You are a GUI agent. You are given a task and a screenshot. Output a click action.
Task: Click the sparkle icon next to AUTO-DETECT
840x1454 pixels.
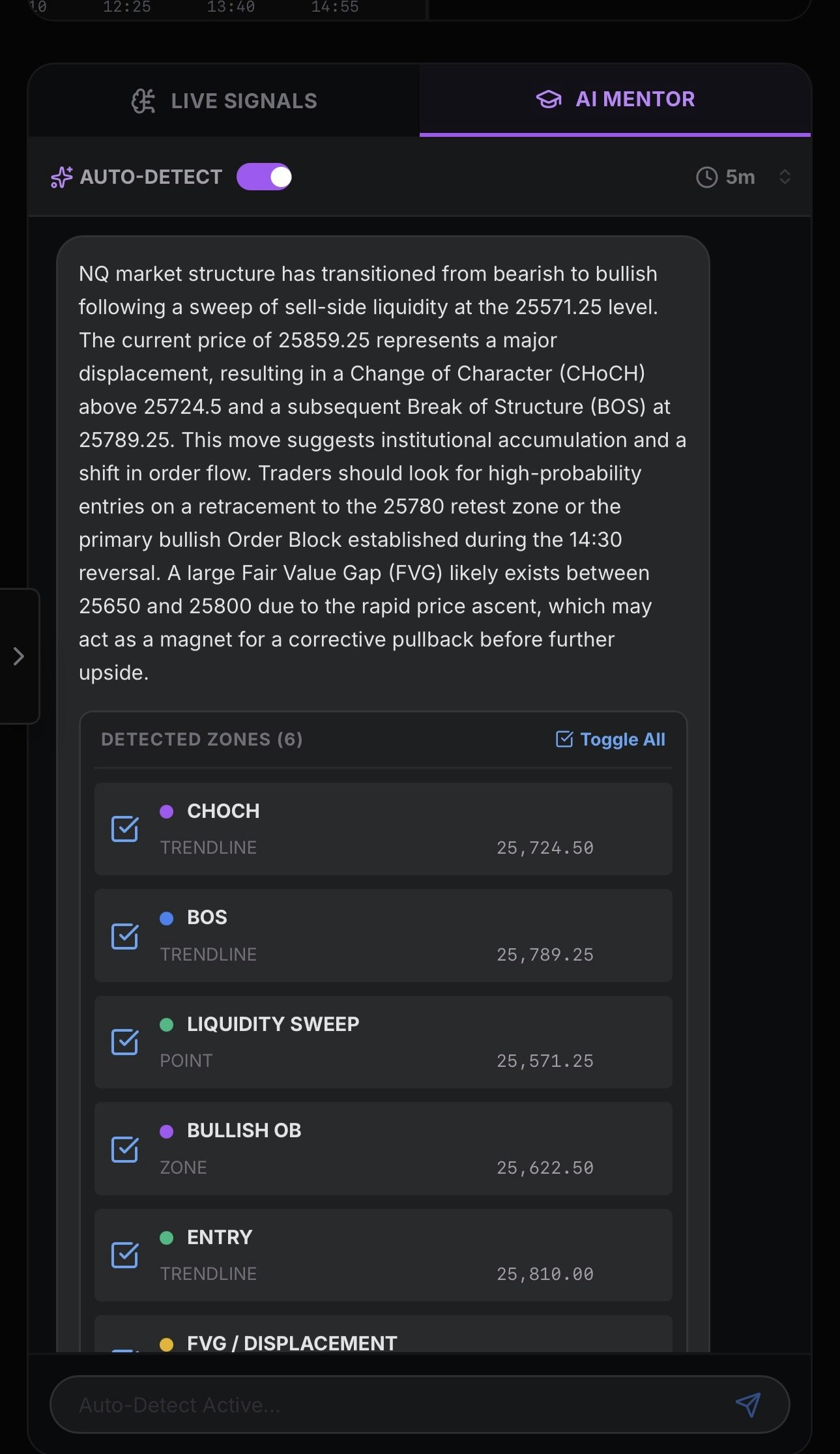pos(61,177)
